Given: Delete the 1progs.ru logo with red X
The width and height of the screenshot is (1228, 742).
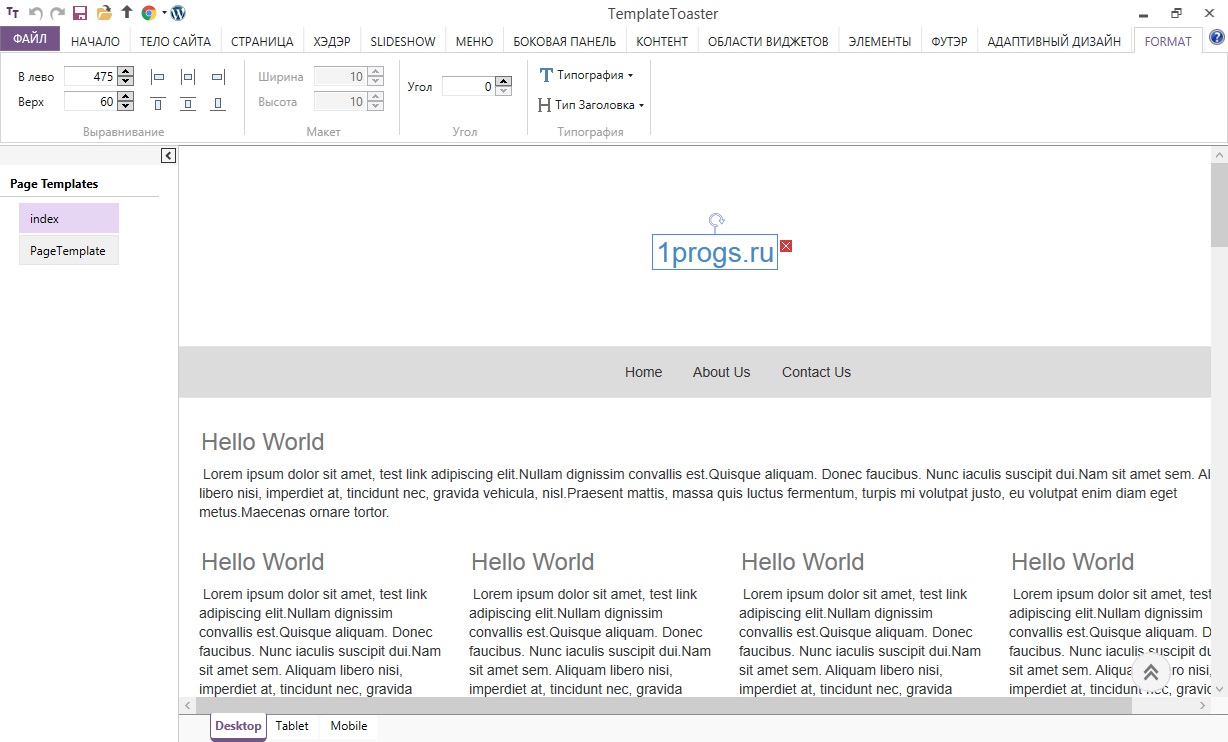Looking at the screenshot, I should [x=786, y=246].
